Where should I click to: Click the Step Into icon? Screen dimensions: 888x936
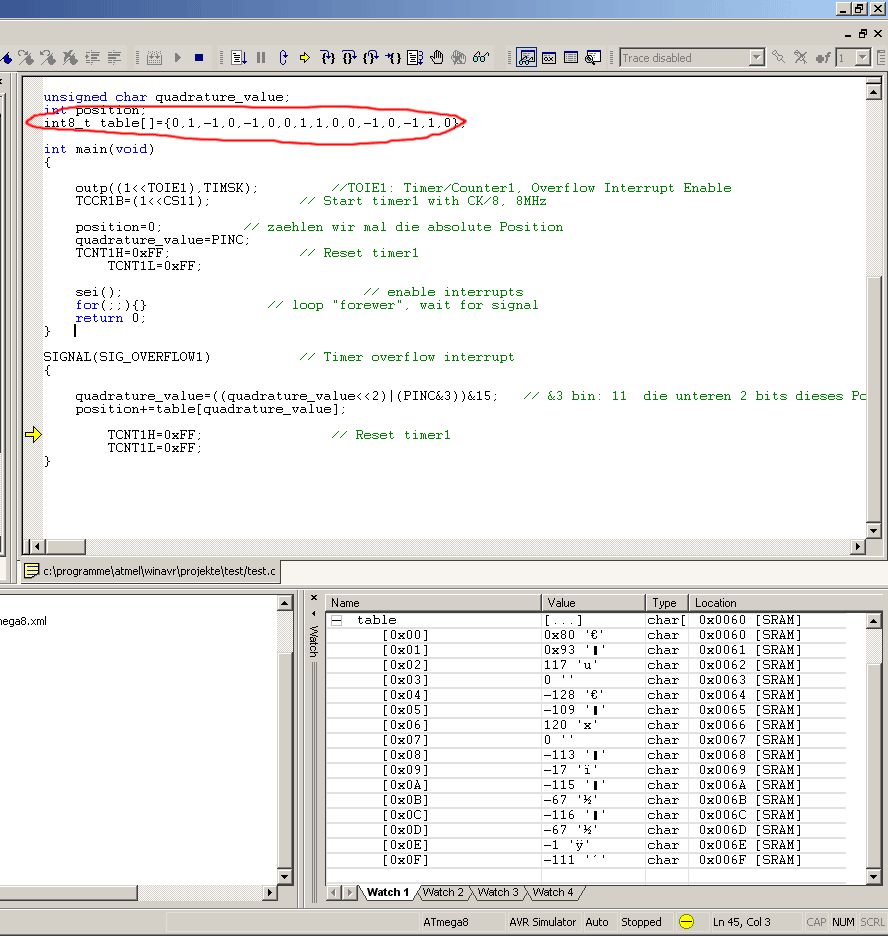[327, 58]
